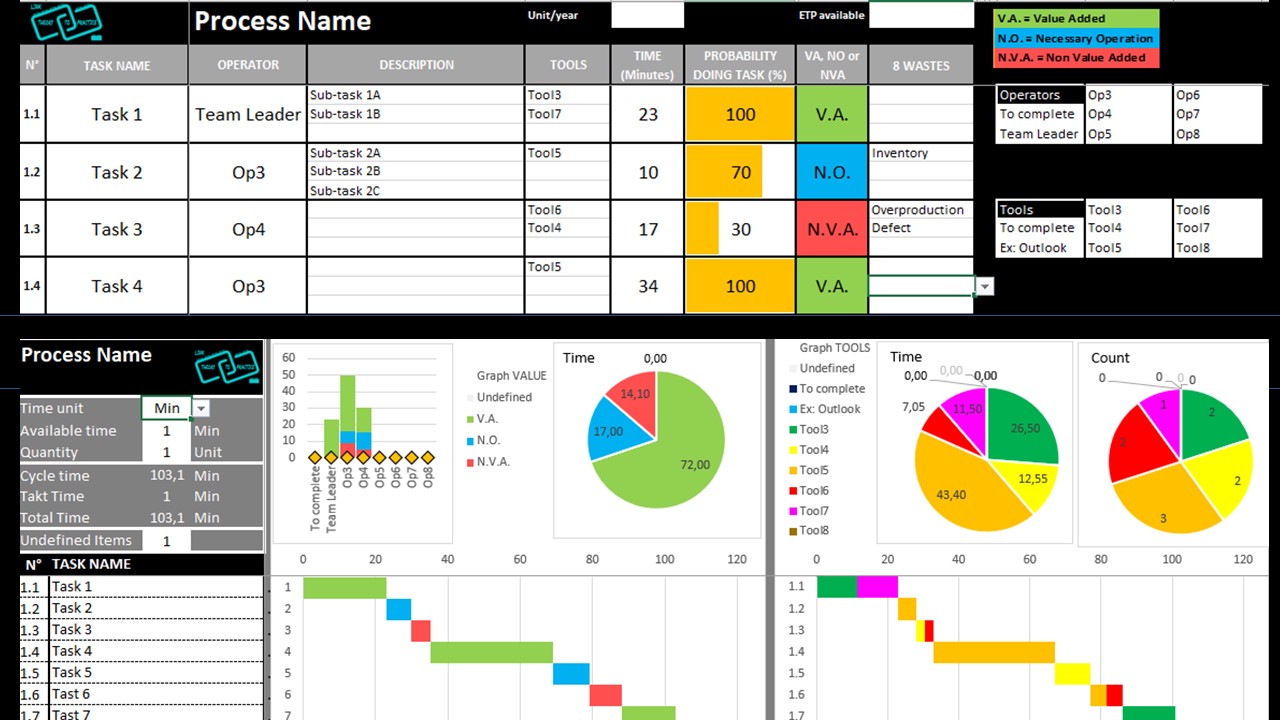Select the Task 2 probability bar showing 70

[x=724, y=172]
